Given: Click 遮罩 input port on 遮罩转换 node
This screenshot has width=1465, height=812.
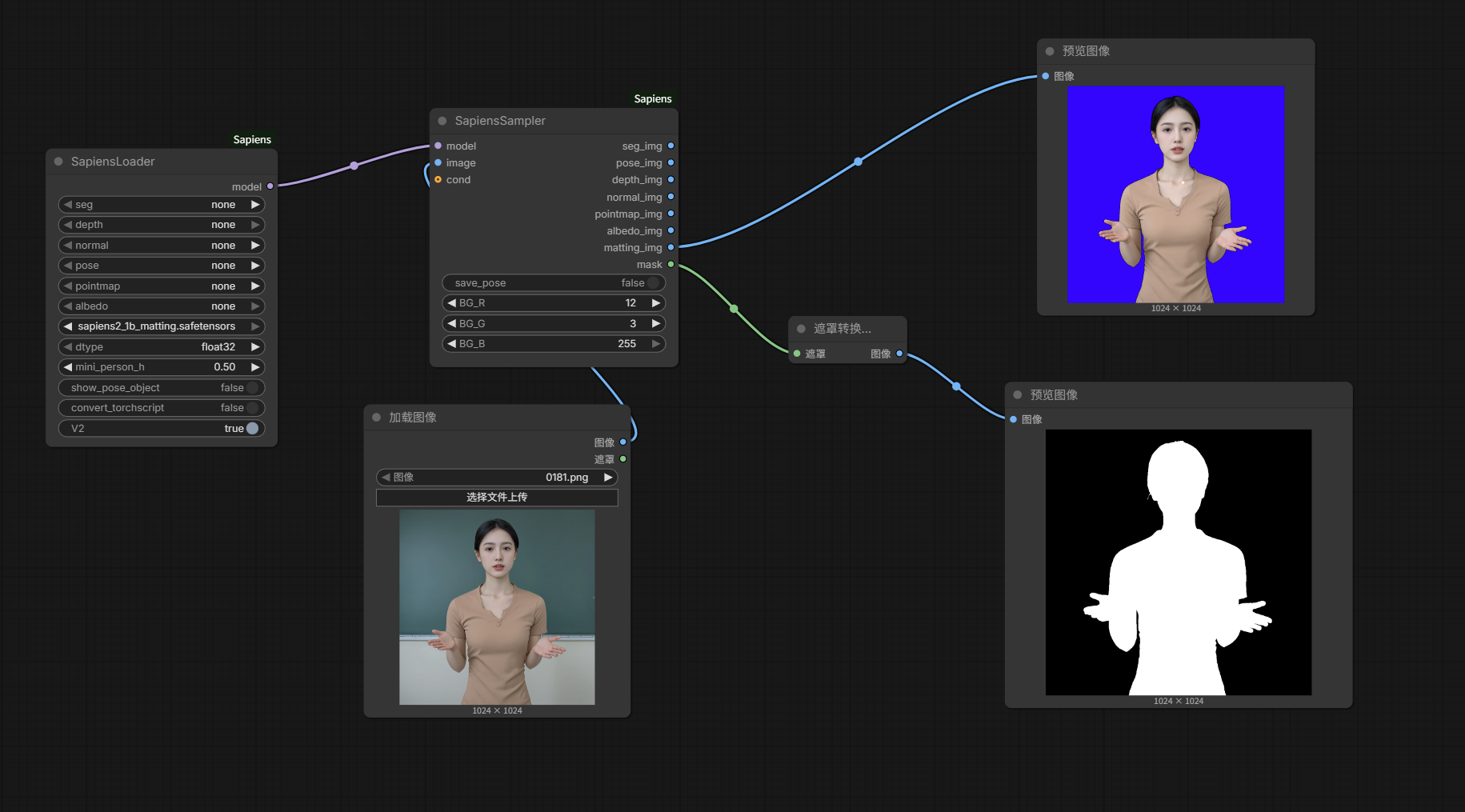Looking at the screenshot, I should coord(797,354).
